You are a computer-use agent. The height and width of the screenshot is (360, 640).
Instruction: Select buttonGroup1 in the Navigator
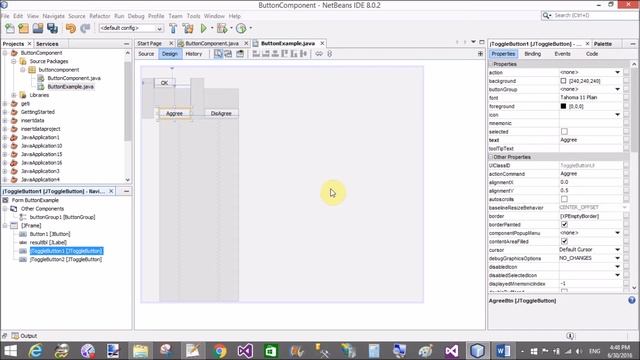[x=62, y=217]
